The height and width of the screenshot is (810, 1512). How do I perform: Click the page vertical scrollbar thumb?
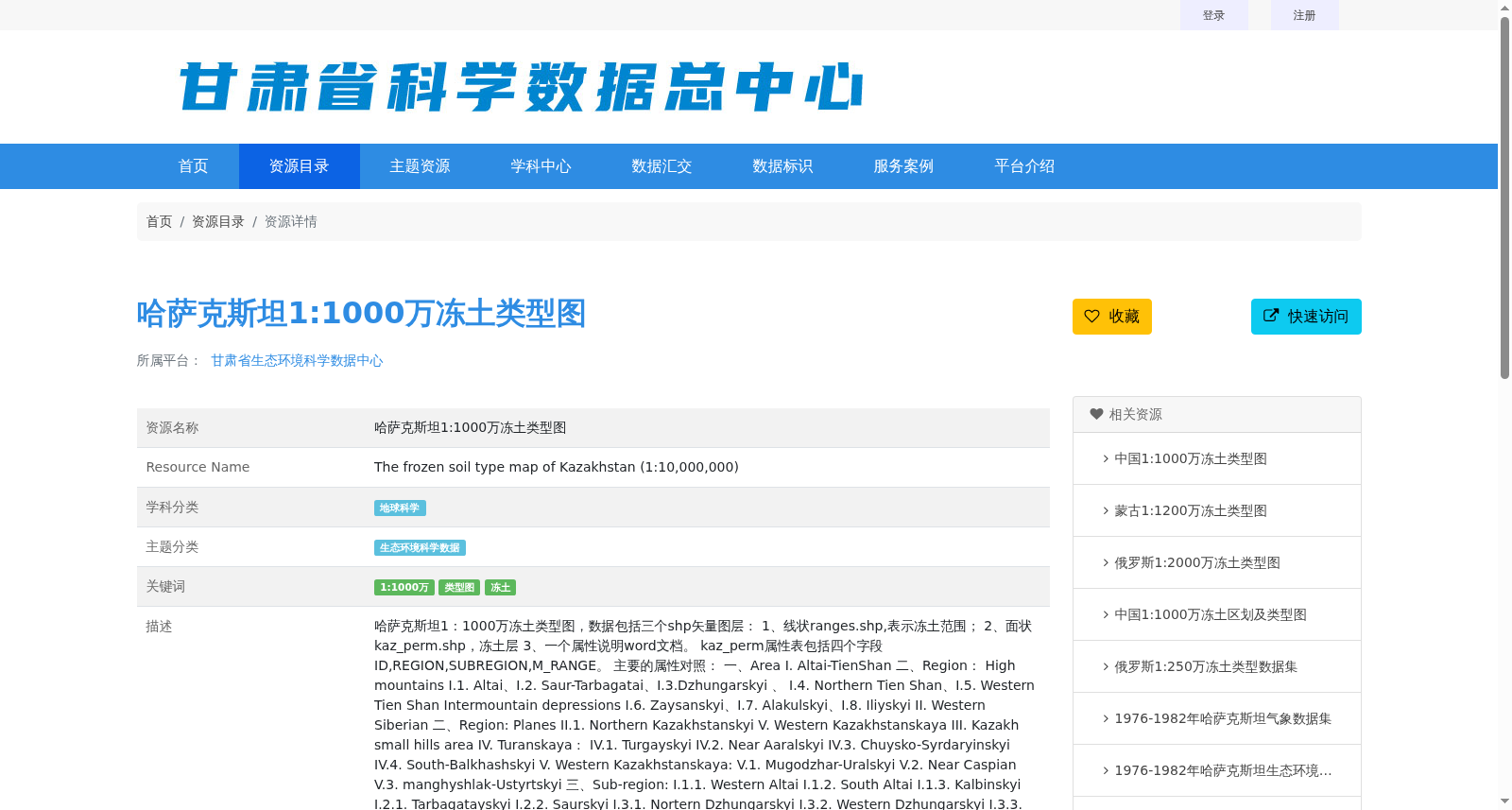1504,197
